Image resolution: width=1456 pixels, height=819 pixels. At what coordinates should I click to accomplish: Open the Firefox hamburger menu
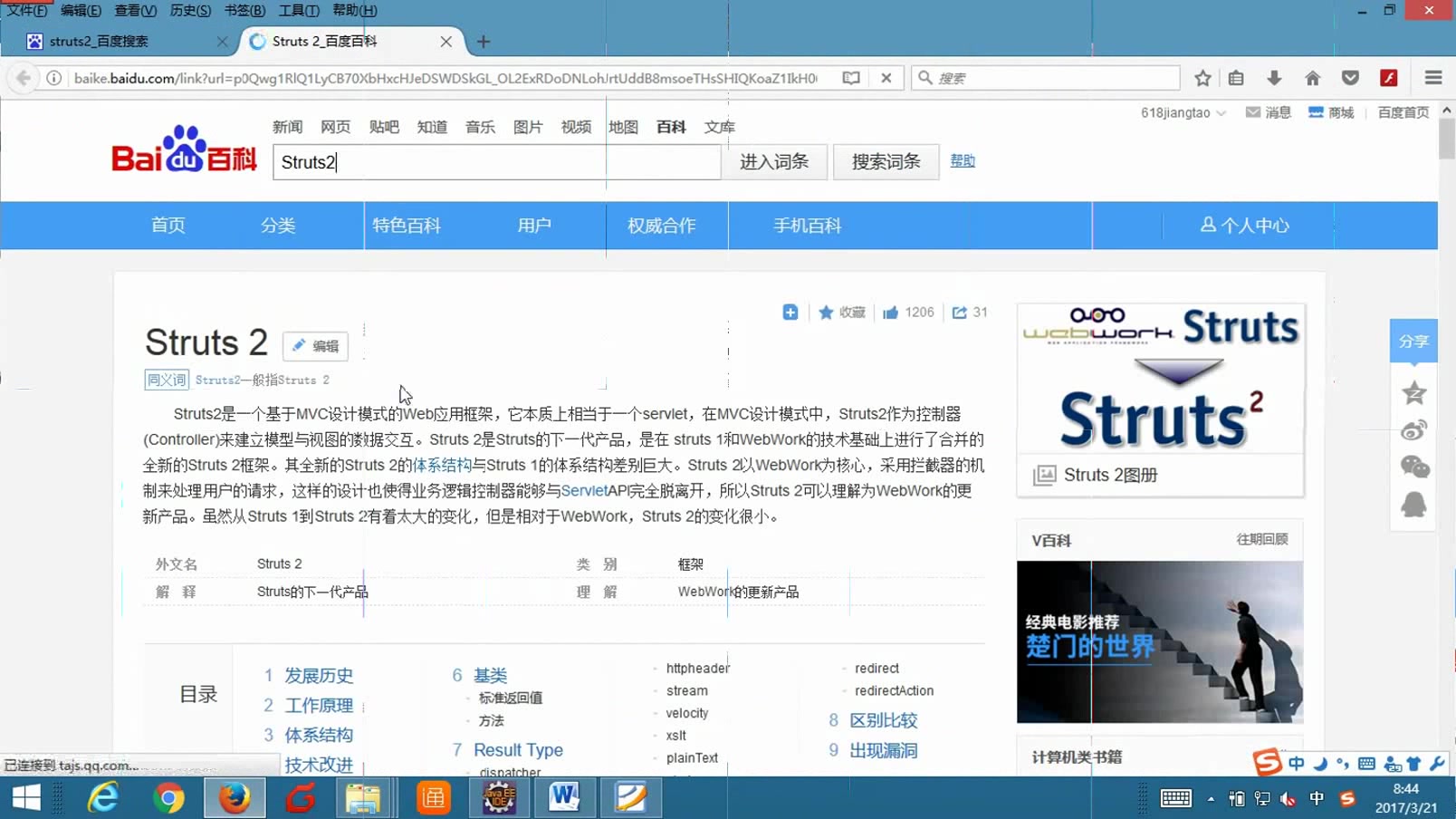coord(1433,78)
